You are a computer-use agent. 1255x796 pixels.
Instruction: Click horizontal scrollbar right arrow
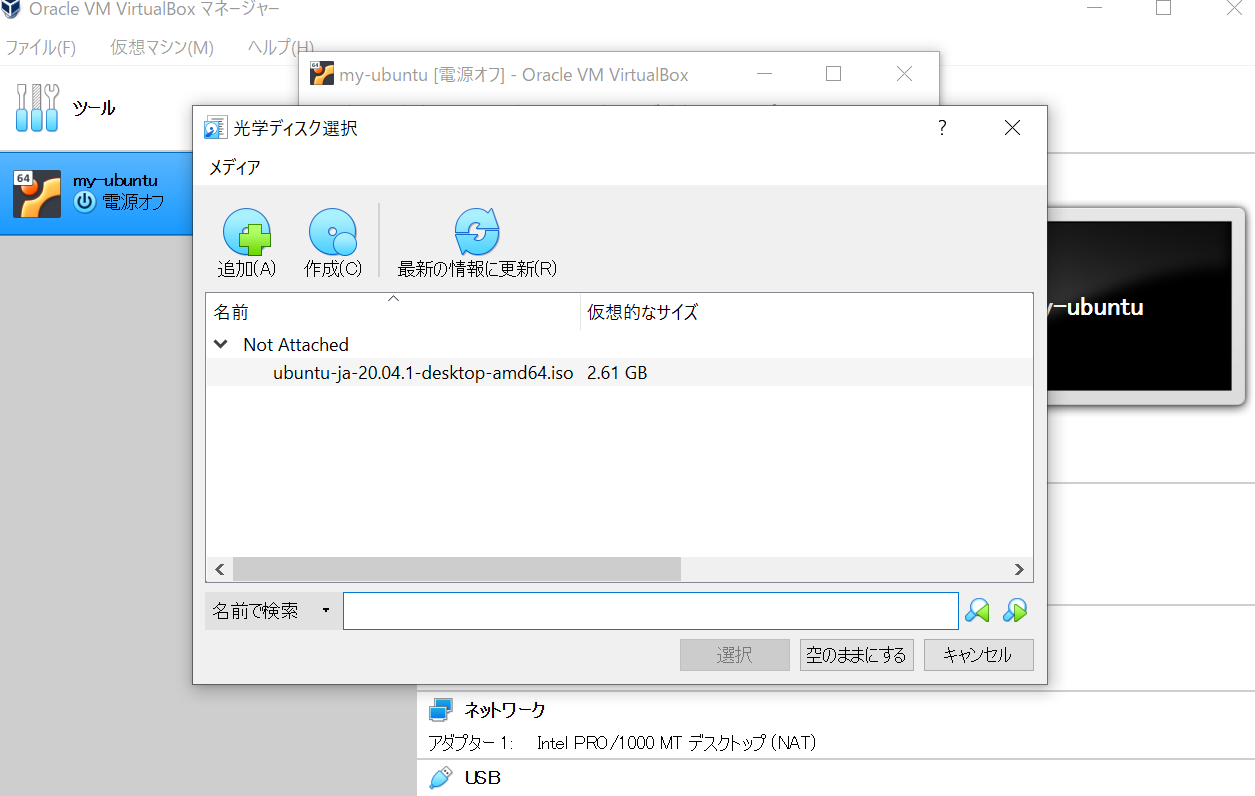(1019, 569)
